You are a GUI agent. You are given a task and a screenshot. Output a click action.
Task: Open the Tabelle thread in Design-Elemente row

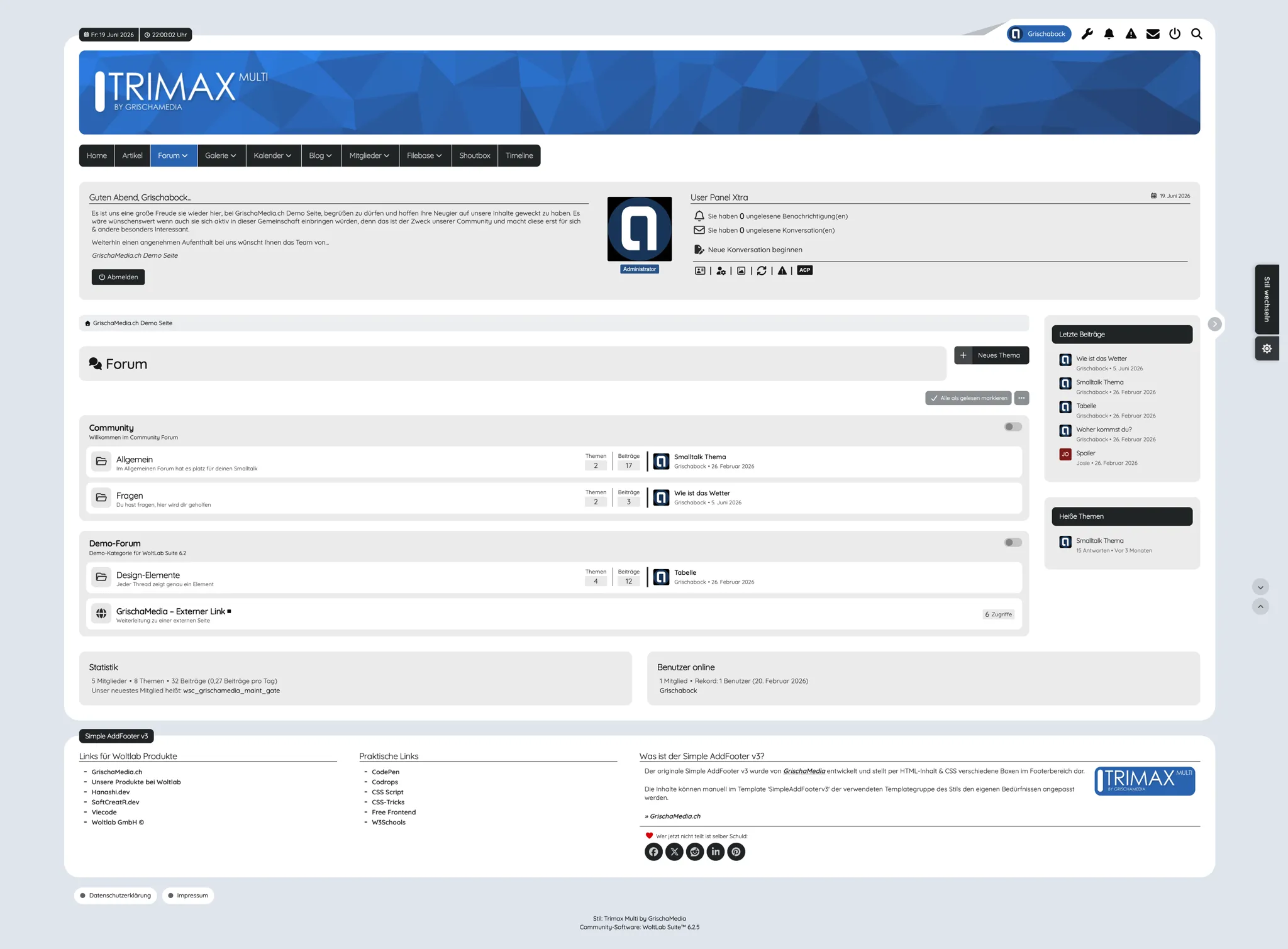pos(685,573)
